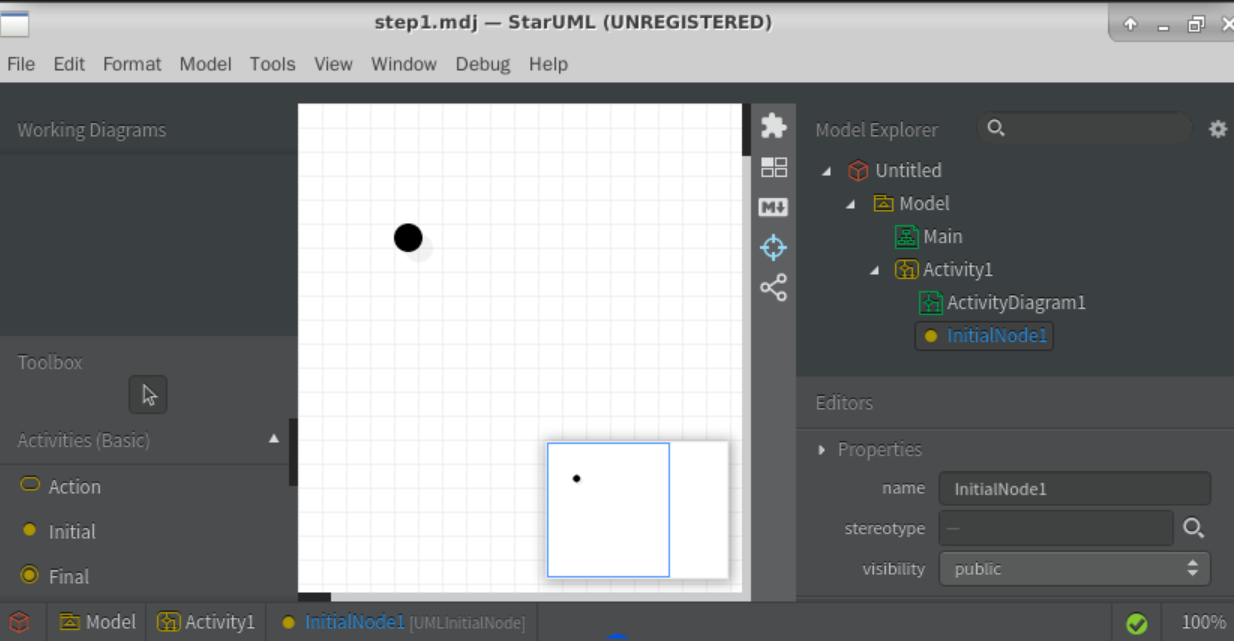Select the InitialNode1 name in Model Explorer
The width and height of the screenshot is (1234, 641).
[x=997, y=336]
